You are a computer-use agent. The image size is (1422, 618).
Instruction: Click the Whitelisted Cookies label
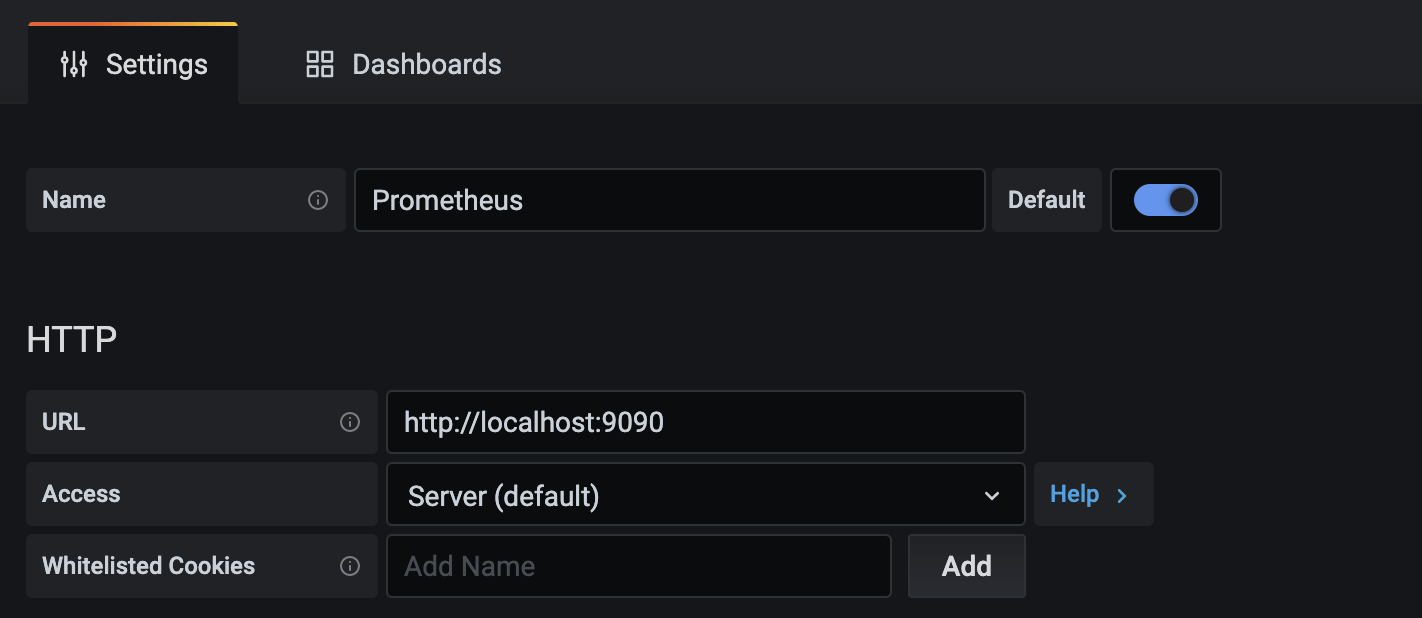coord(148,566)
